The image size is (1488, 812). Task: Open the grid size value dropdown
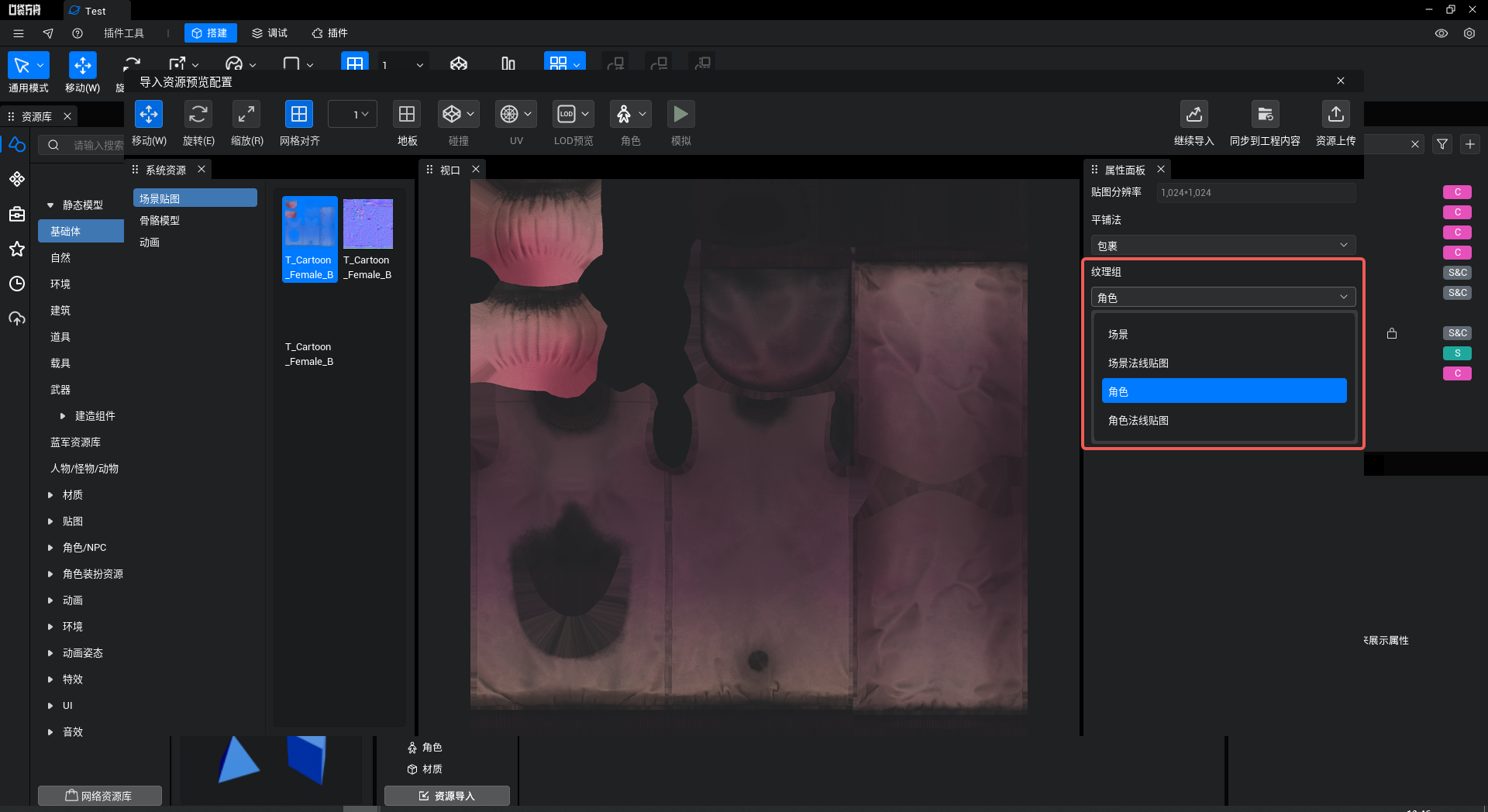point(353,115)
